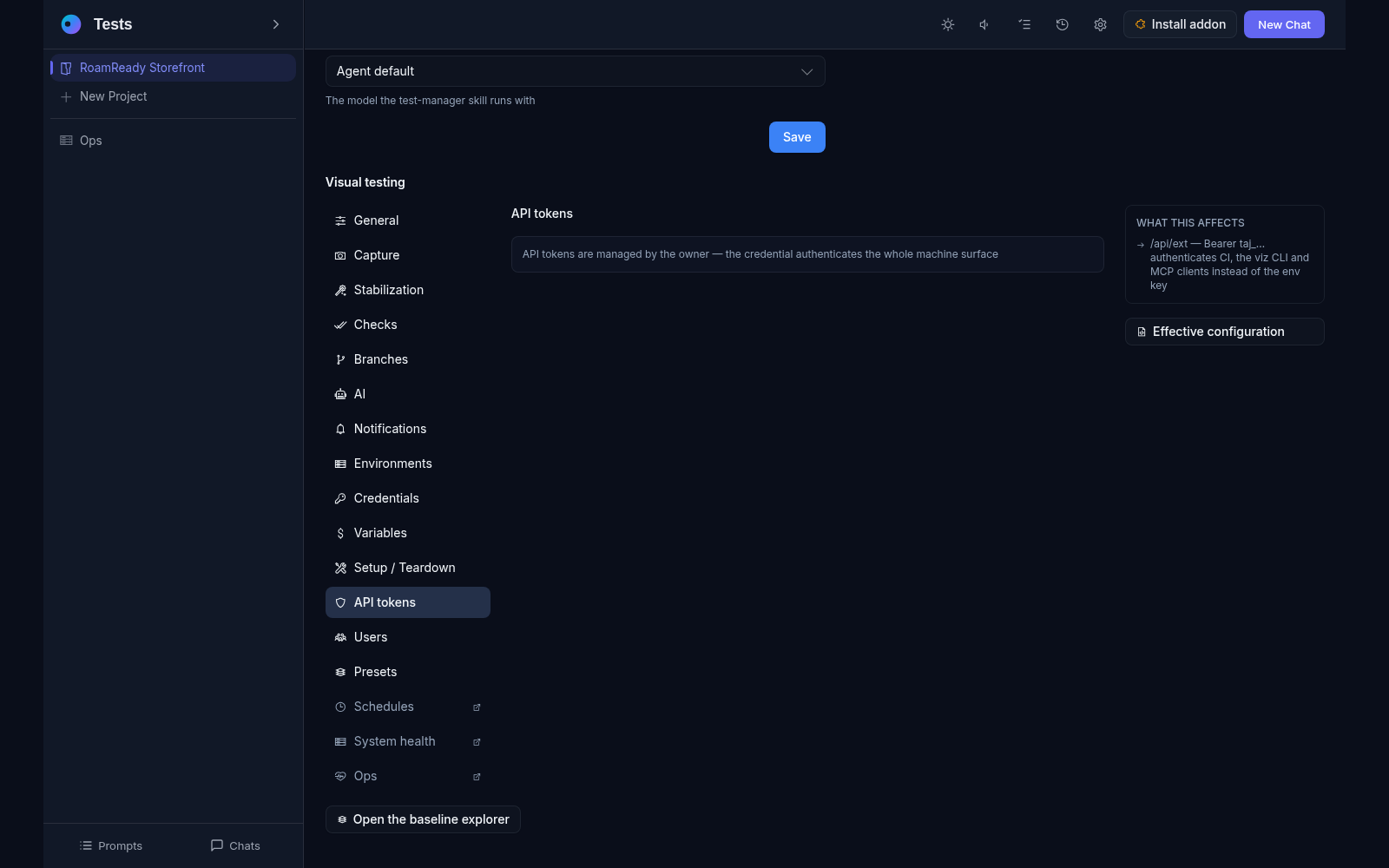The height and width of the screenshot is (868, 1389).
Task: Open the Prompts tab at the sidebar bottom
Action: click(x=110, y=845)
